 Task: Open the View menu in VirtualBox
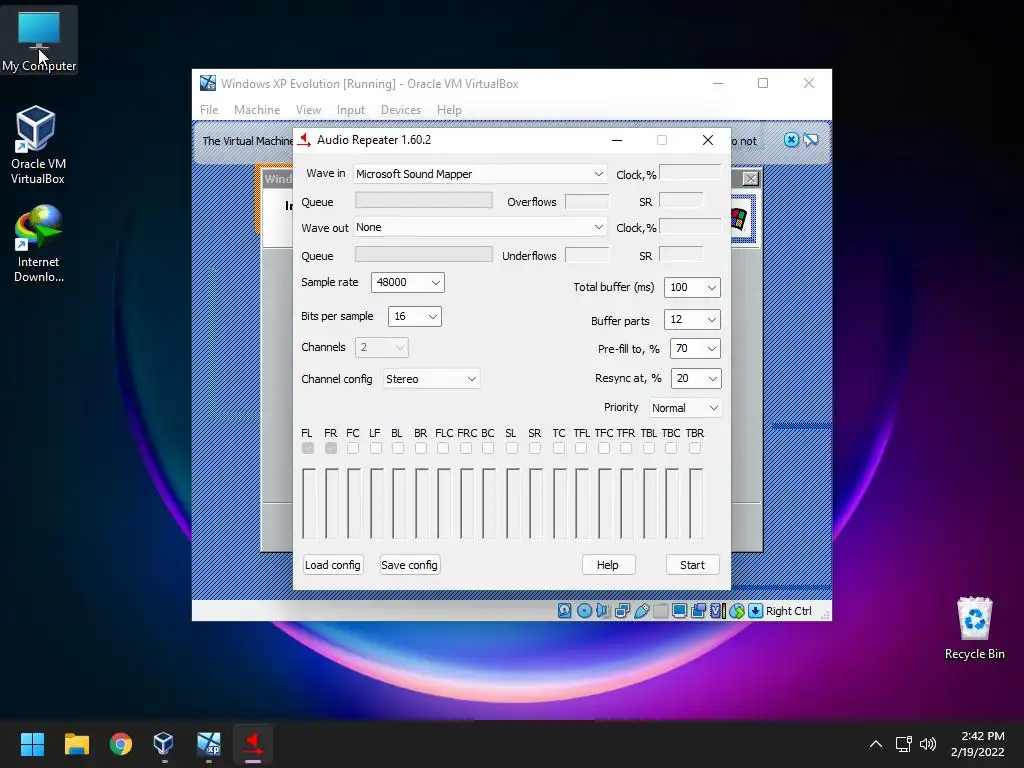[308, 110]
